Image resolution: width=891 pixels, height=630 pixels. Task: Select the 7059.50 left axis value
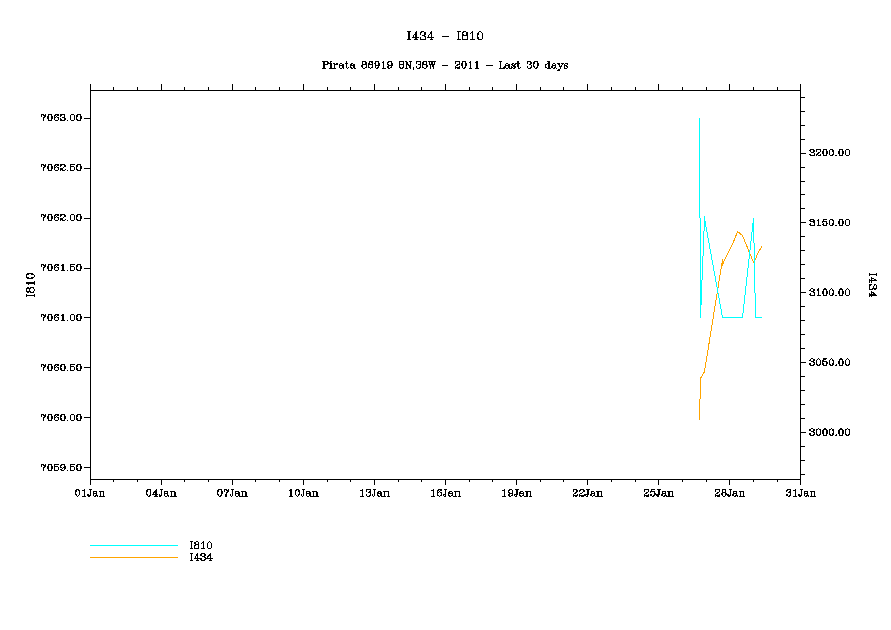pyautogui.click(x=61, y=468)
